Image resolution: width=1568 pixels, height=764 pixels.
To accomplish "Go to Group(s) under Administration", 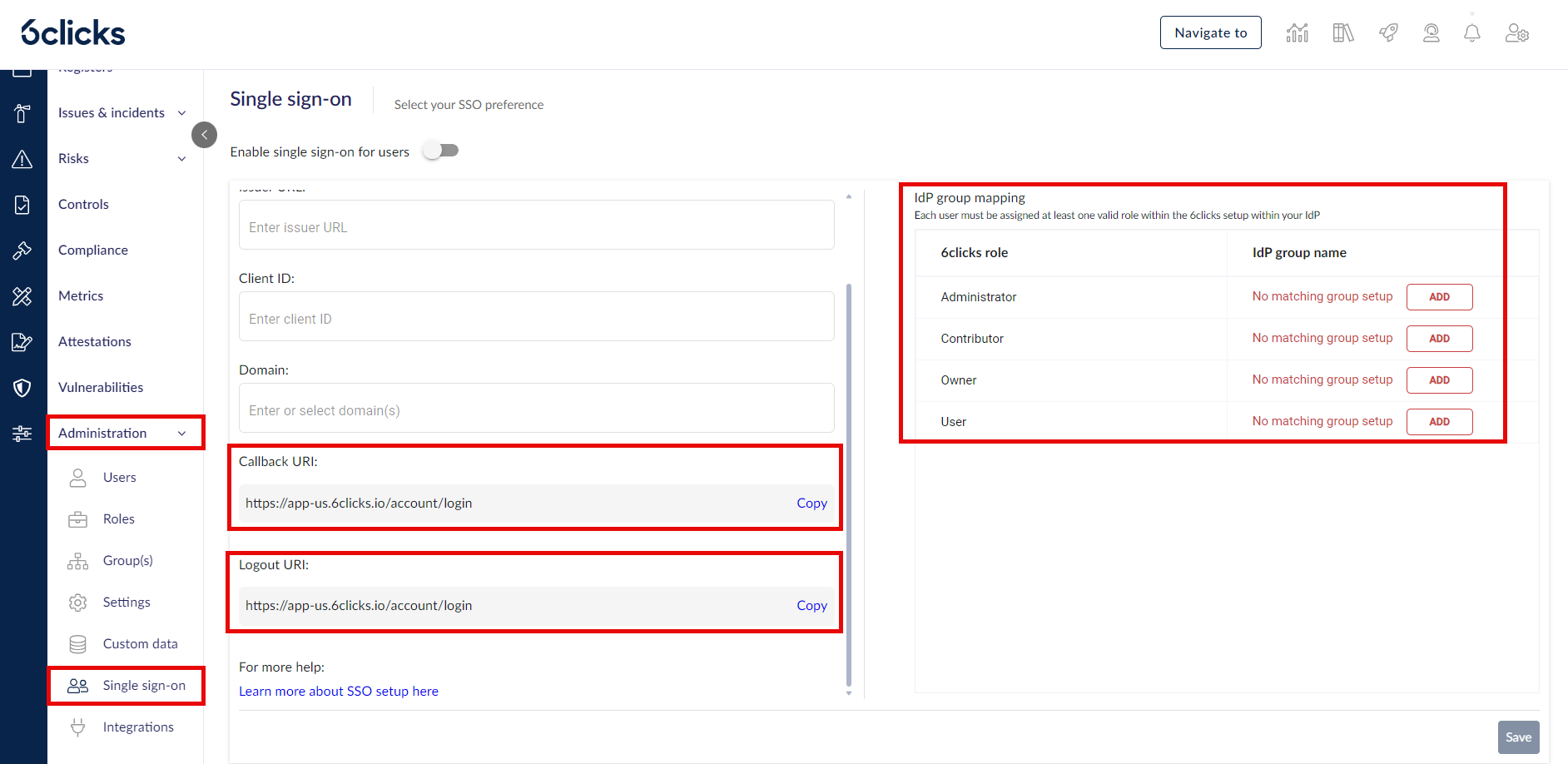I will [128, 561].
